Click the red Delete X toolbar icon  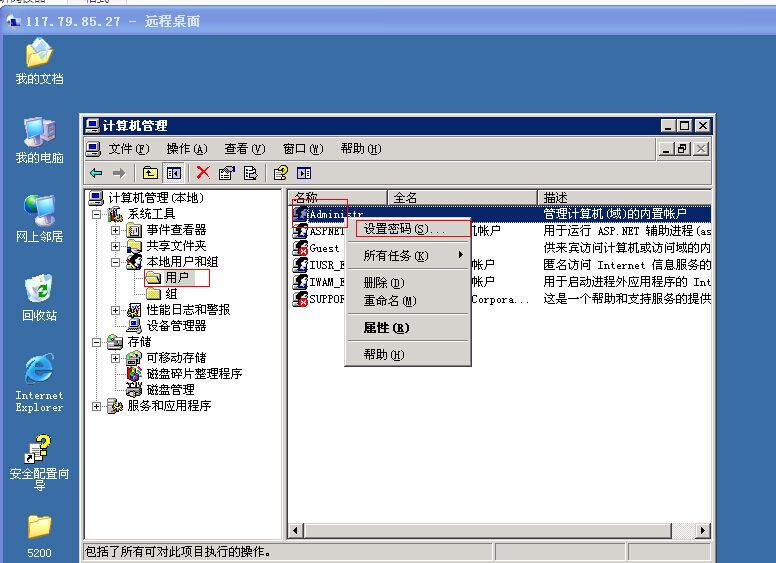pyautogui.click(x=203, y=173)
